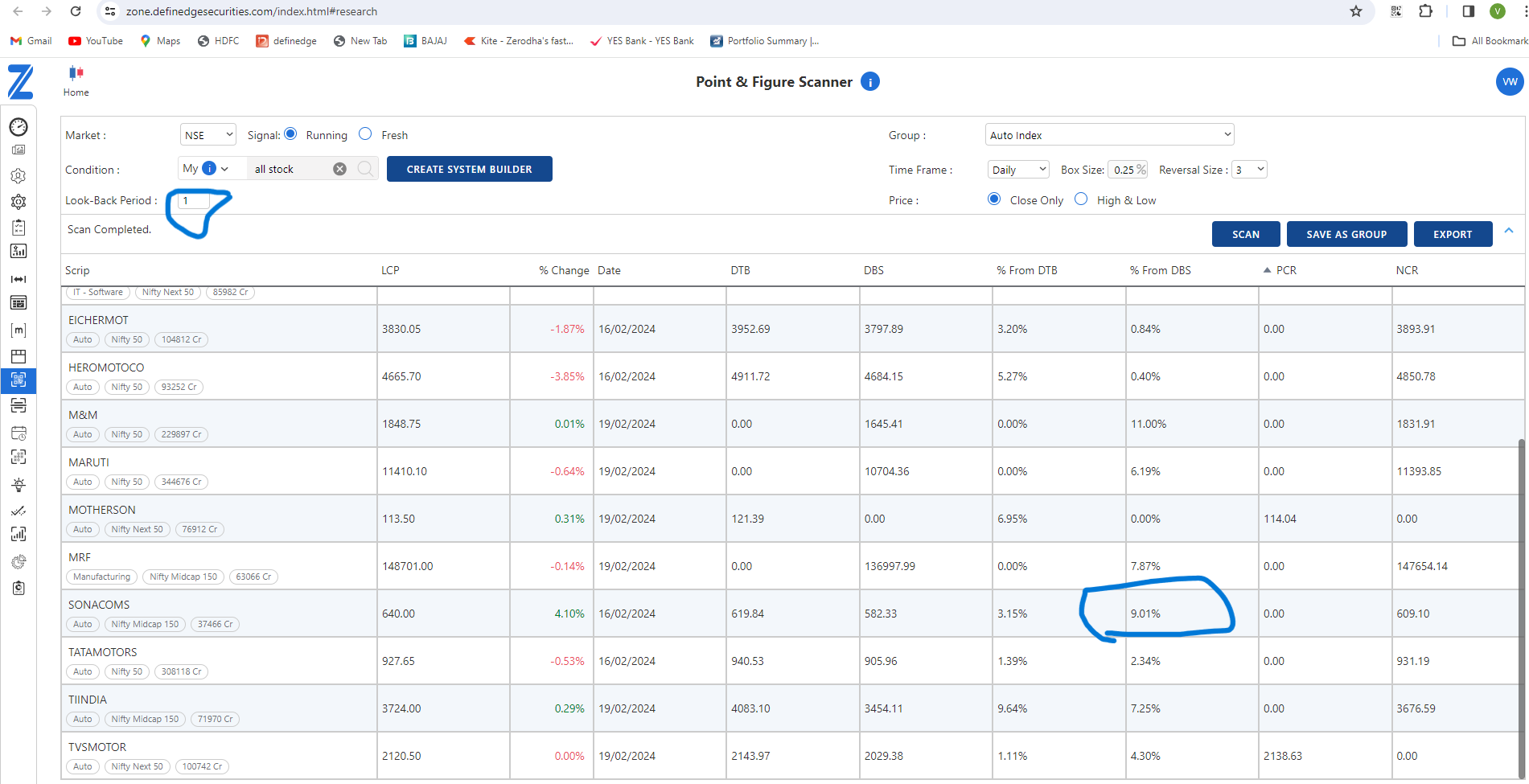Open the browser extensions puzzle icon

[x=1426, y=11]
